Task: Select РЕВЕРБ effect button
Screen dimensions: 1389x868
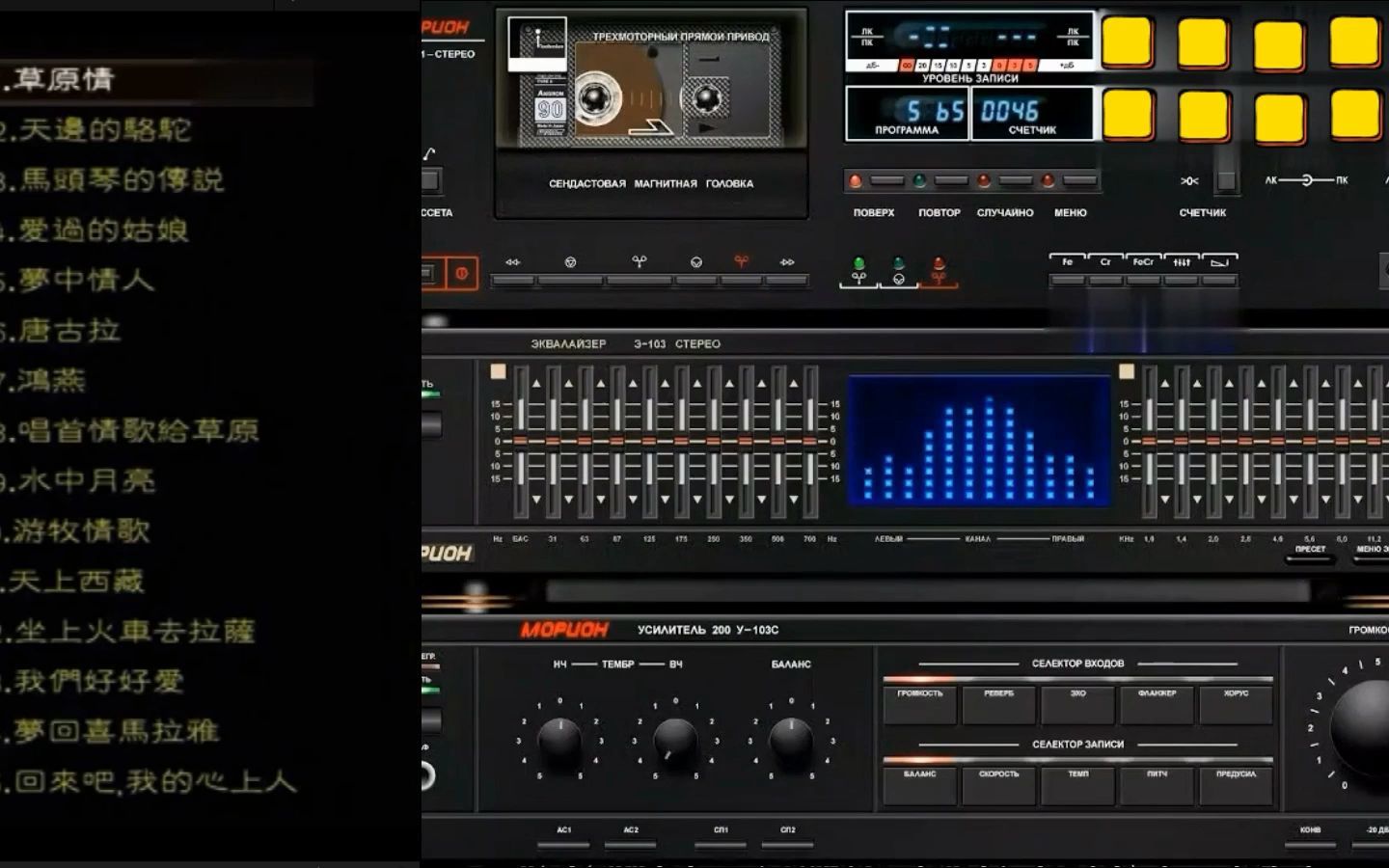Action: click(x=999, y=705)
